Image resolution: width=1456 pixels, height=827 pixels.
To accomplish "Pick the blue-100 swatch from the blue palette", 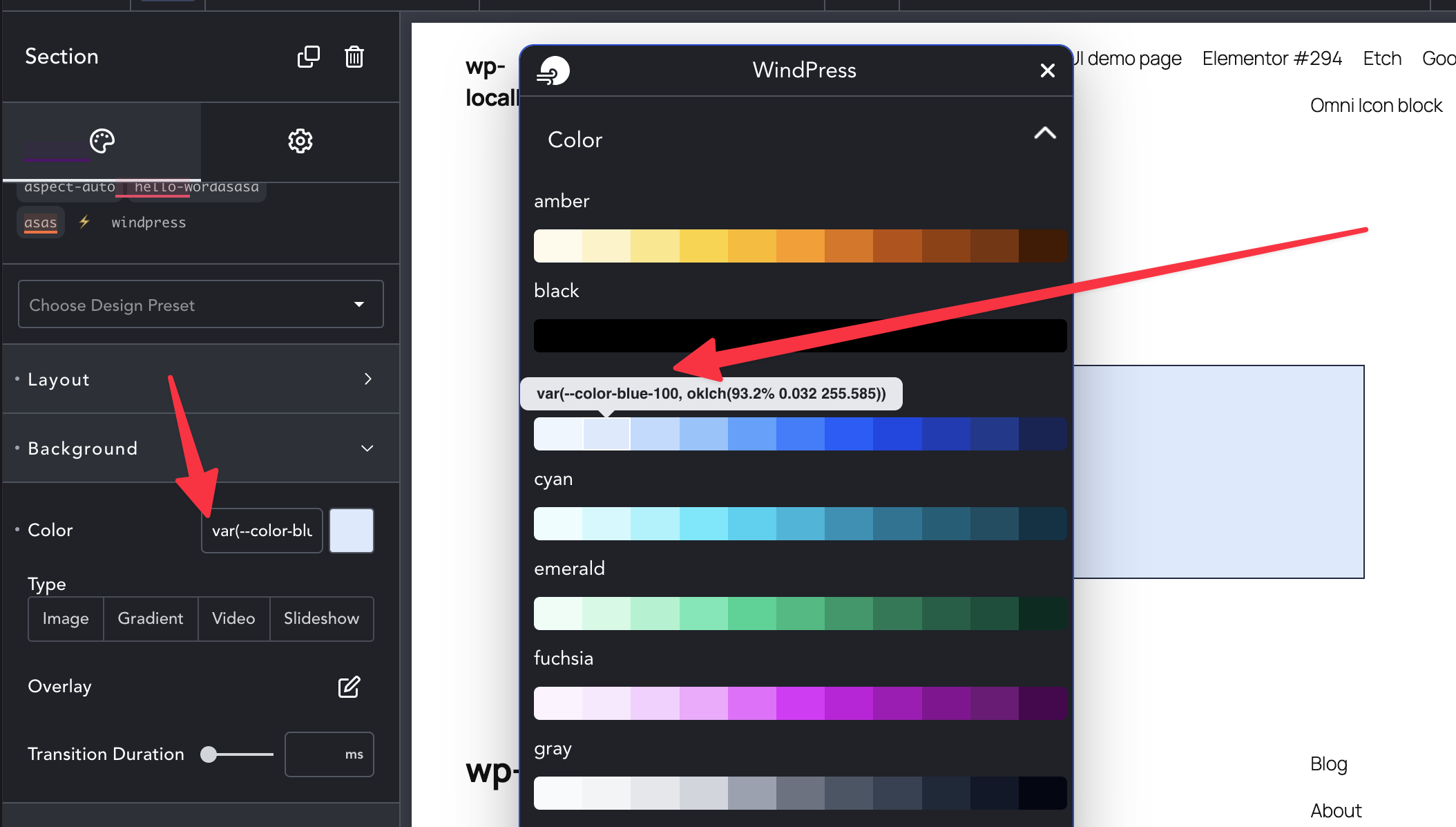I will click(606, 434).
